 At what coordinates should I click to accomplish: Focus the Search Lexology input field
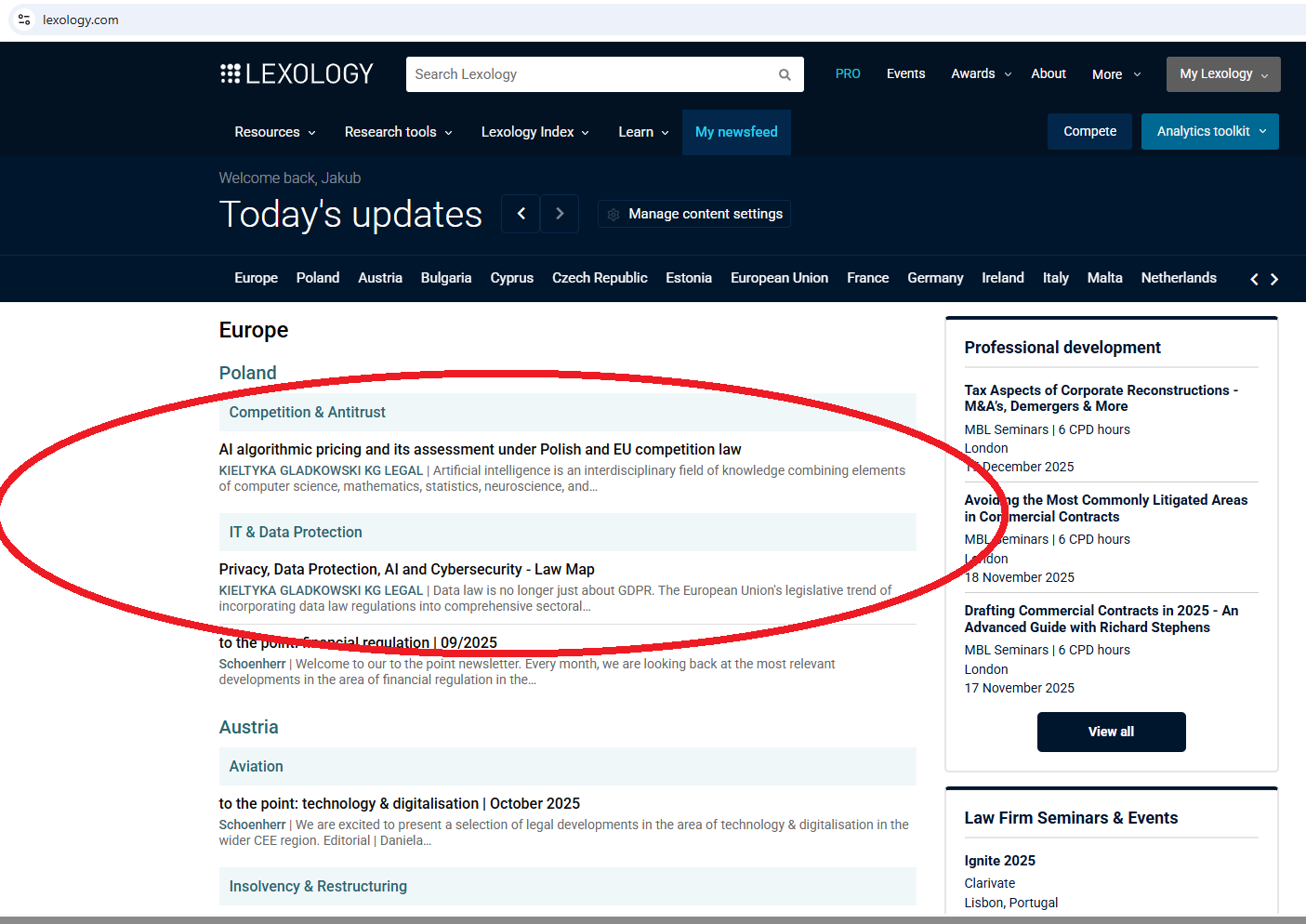pyautogui.click(x=590, y=74)
